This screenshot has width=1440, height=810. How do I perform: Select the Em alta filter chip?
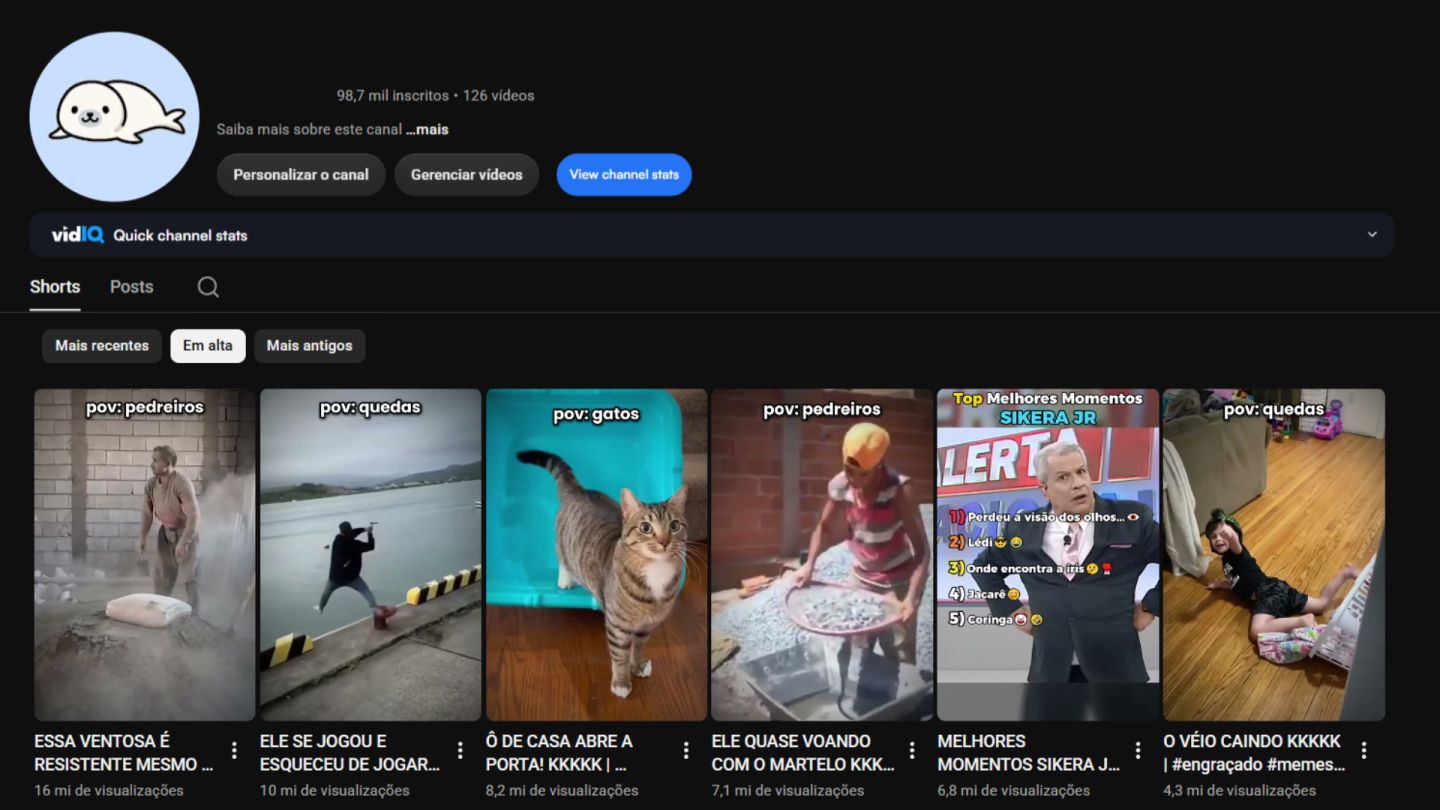tap(208, 346)
